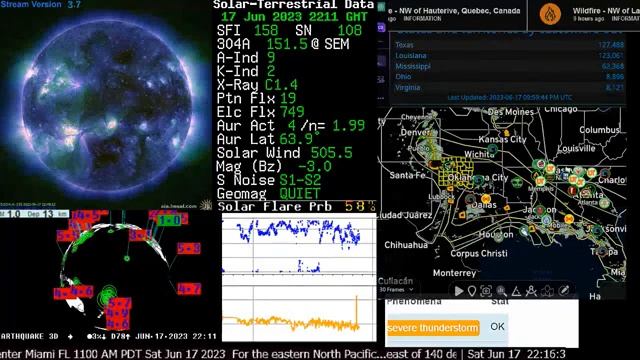Select the Mississippi outage row

tap(509, 66)
